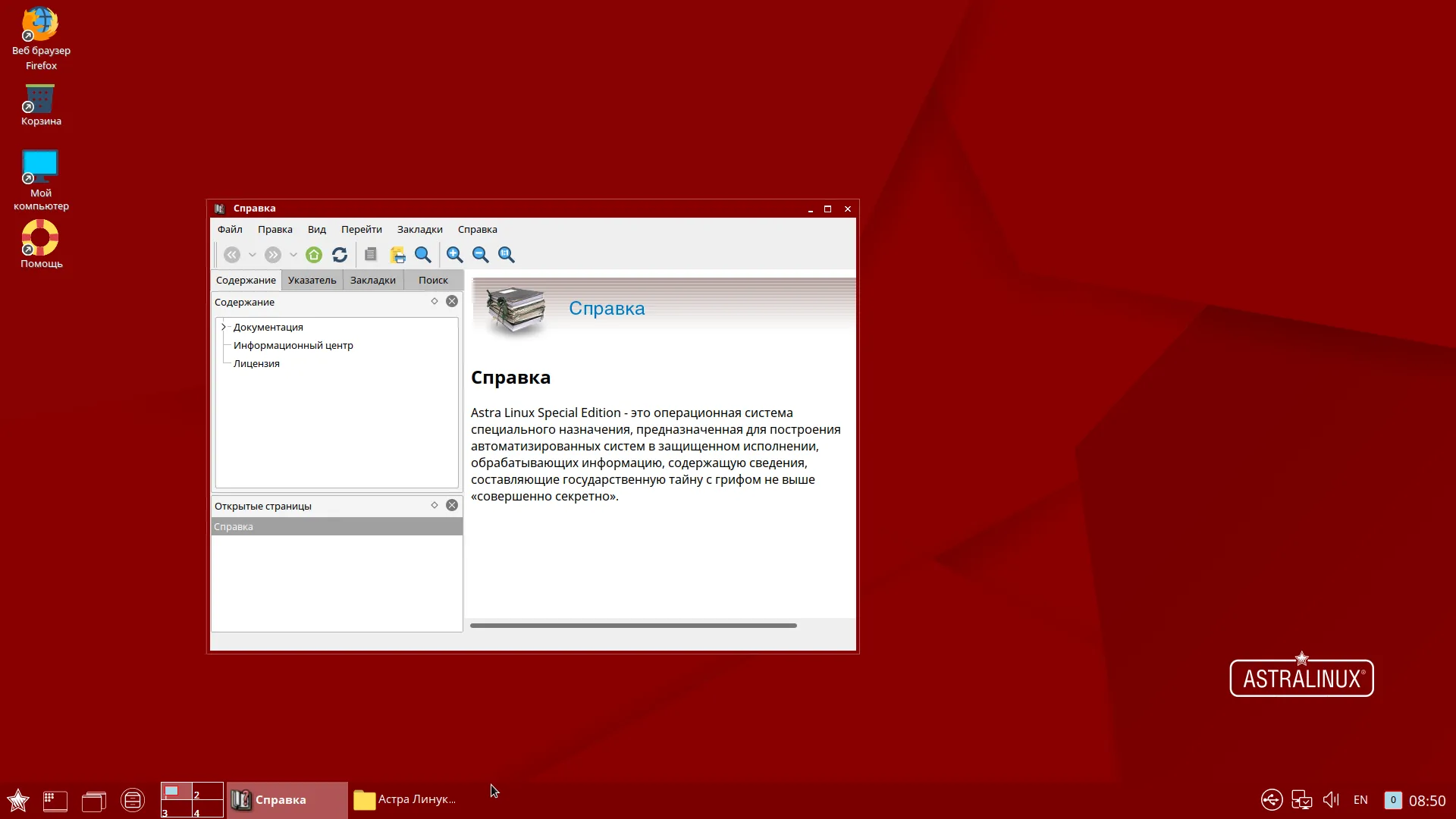Open the Astra star start menu
Viewport: 1456px width, 819px height.
tap(18, 800)
